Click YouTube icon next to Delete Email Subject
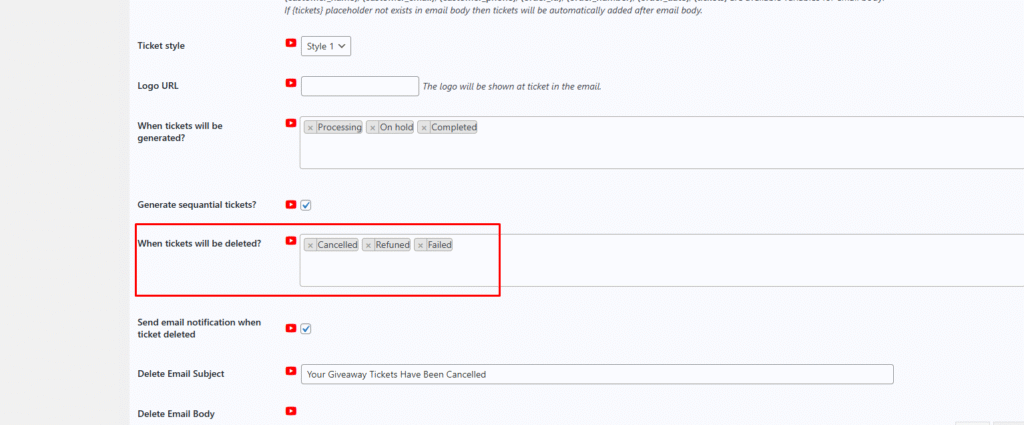Viewport: 1024px width, 425px height. tap(291, 373)
